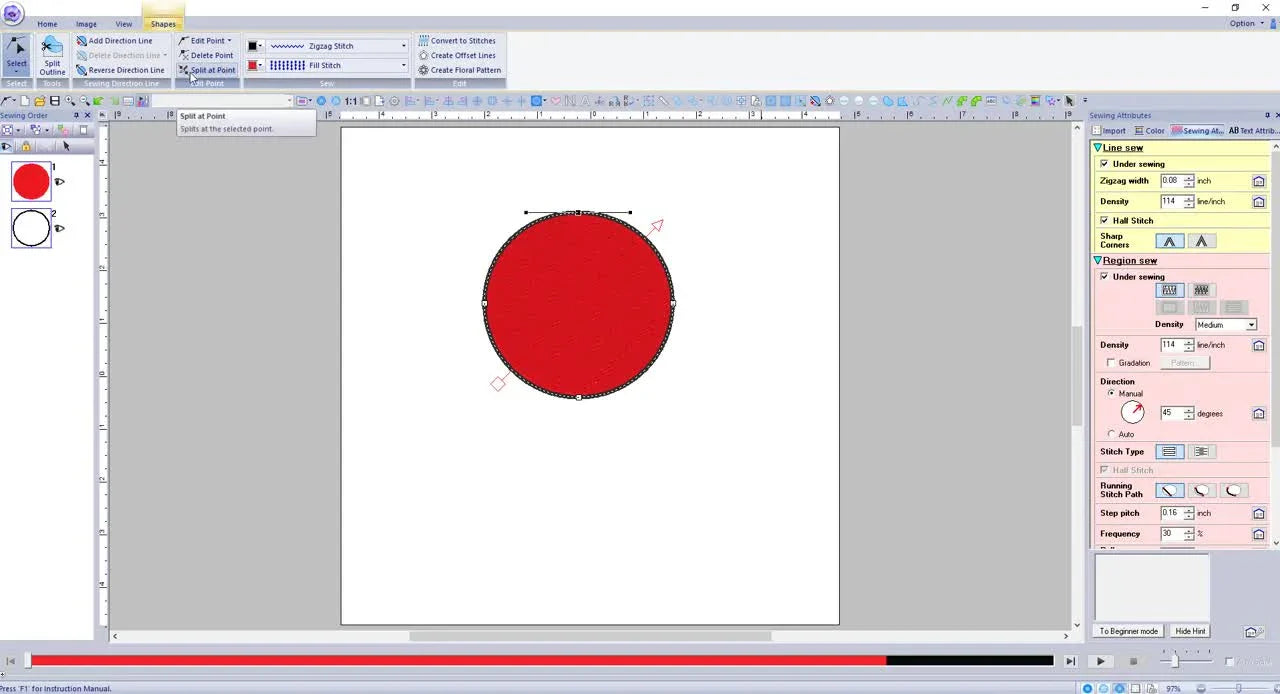Screen dimensions: 1280x694
Task: Select third Running Stitch Path option
Action: (x=1233, y=491)
